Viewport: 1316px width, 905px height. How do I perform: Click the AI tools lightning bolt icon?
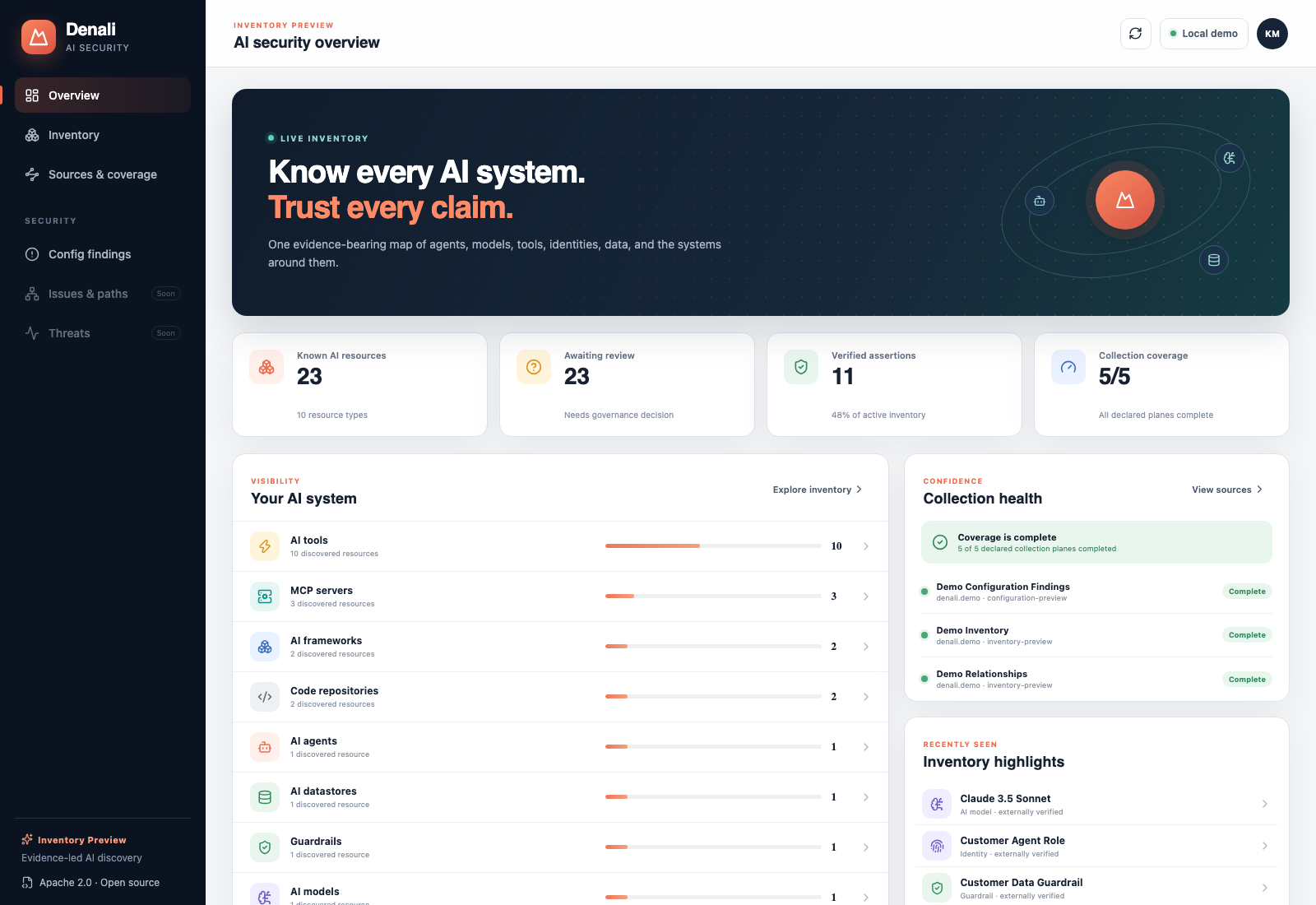(265, 546)
